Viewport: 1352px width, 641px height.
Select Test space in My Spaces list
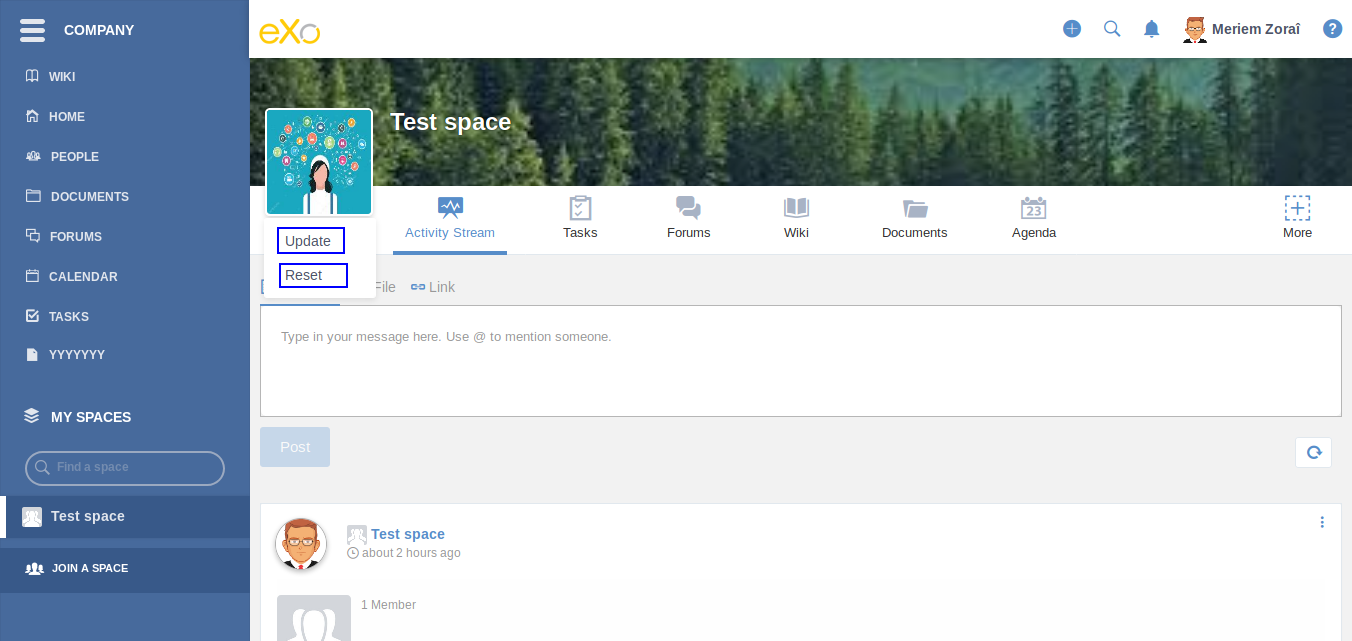125,516
